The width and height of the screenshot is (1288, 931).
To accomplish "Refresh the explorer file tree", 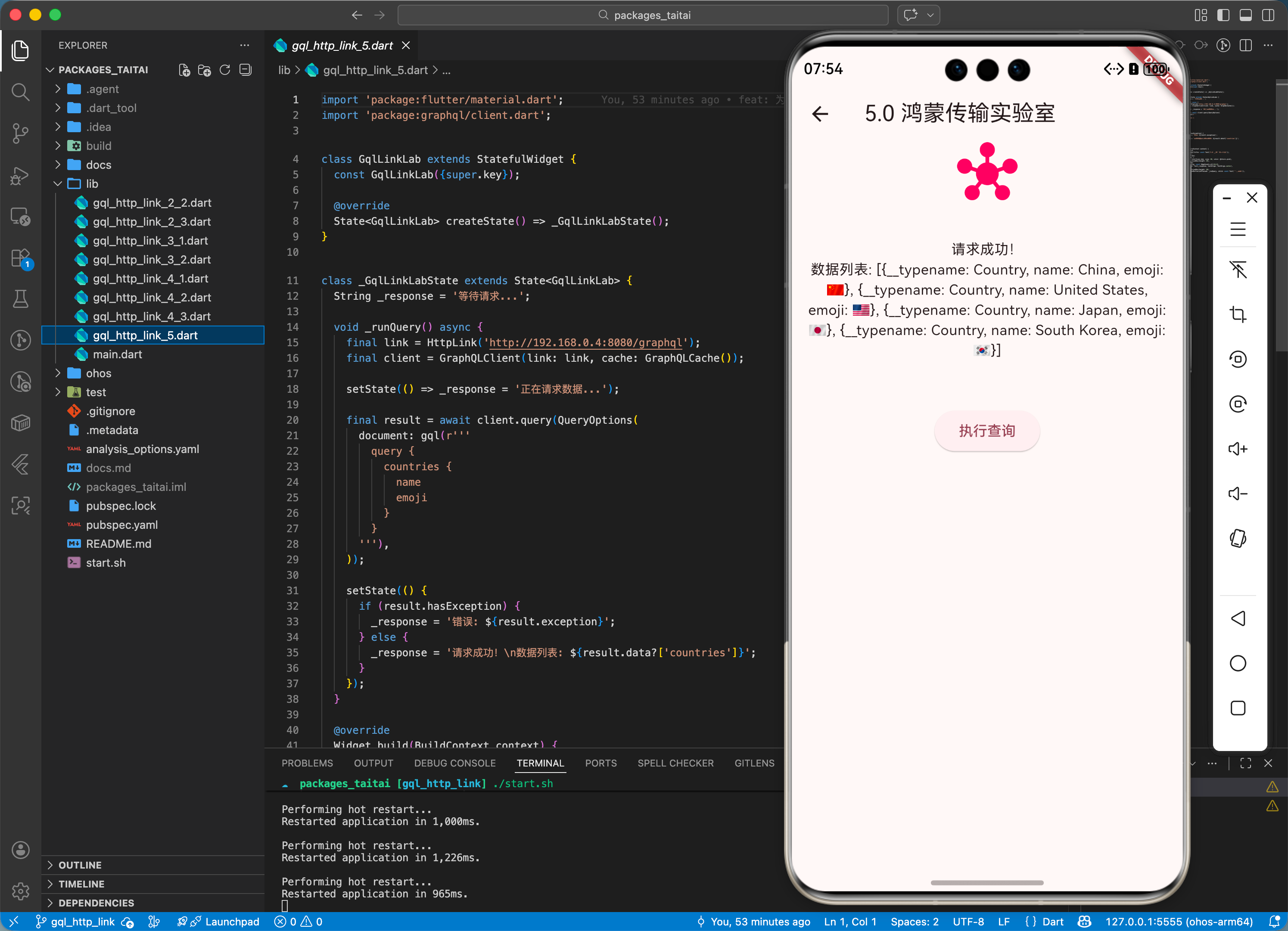I will 225,70.
